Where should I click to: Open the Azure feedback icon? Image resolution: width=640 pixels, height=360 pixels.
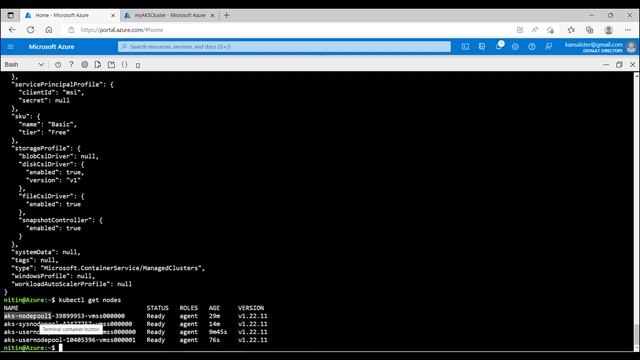coord(549,47)
